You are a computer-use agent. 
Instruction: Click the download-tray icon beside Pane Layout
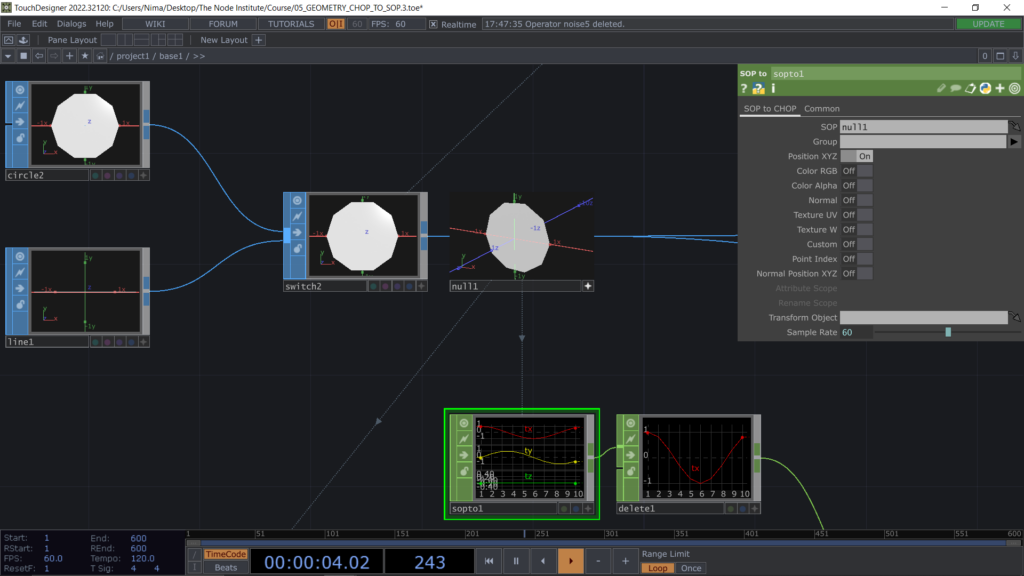[23, 40]
